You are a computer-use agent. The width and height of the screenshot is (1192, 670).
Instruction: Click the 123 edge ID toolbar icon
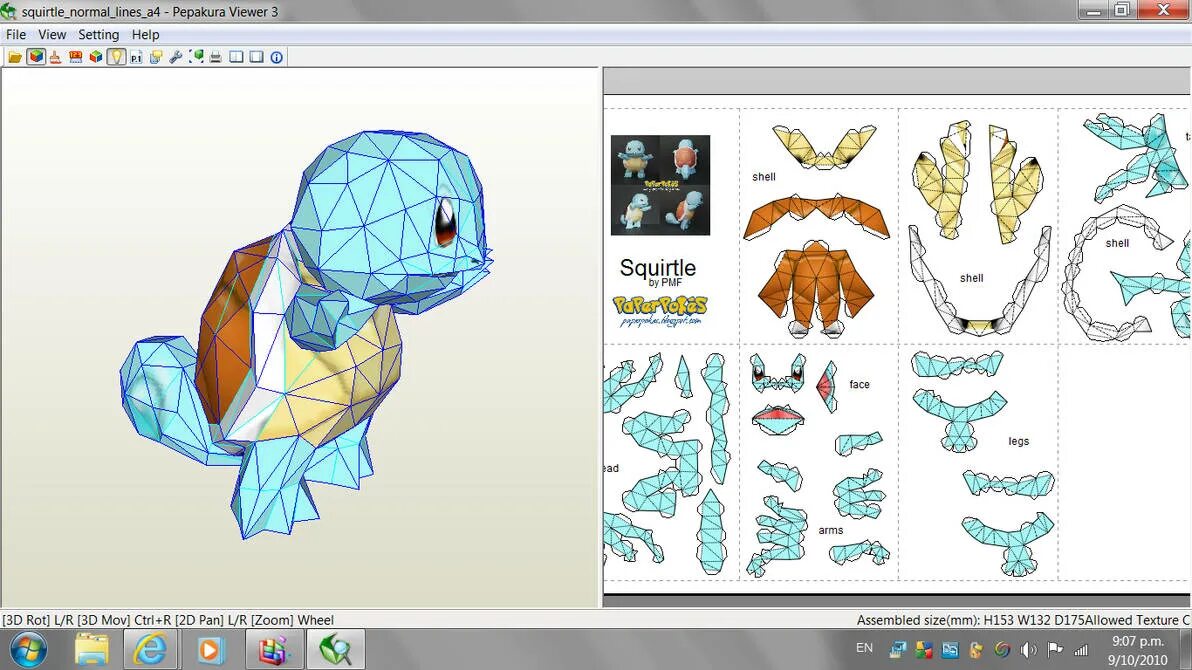[x=75, y=57]
